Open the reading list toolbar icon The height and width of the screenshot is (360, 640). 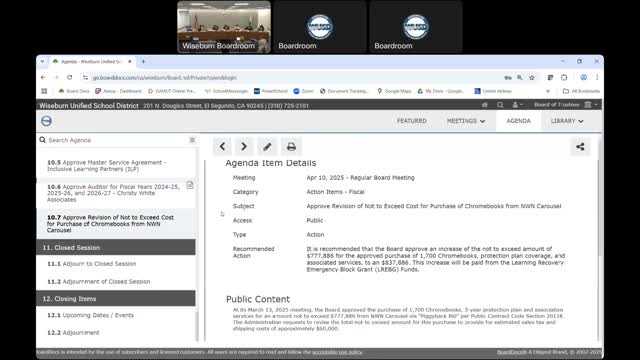(x=550, y=78)
